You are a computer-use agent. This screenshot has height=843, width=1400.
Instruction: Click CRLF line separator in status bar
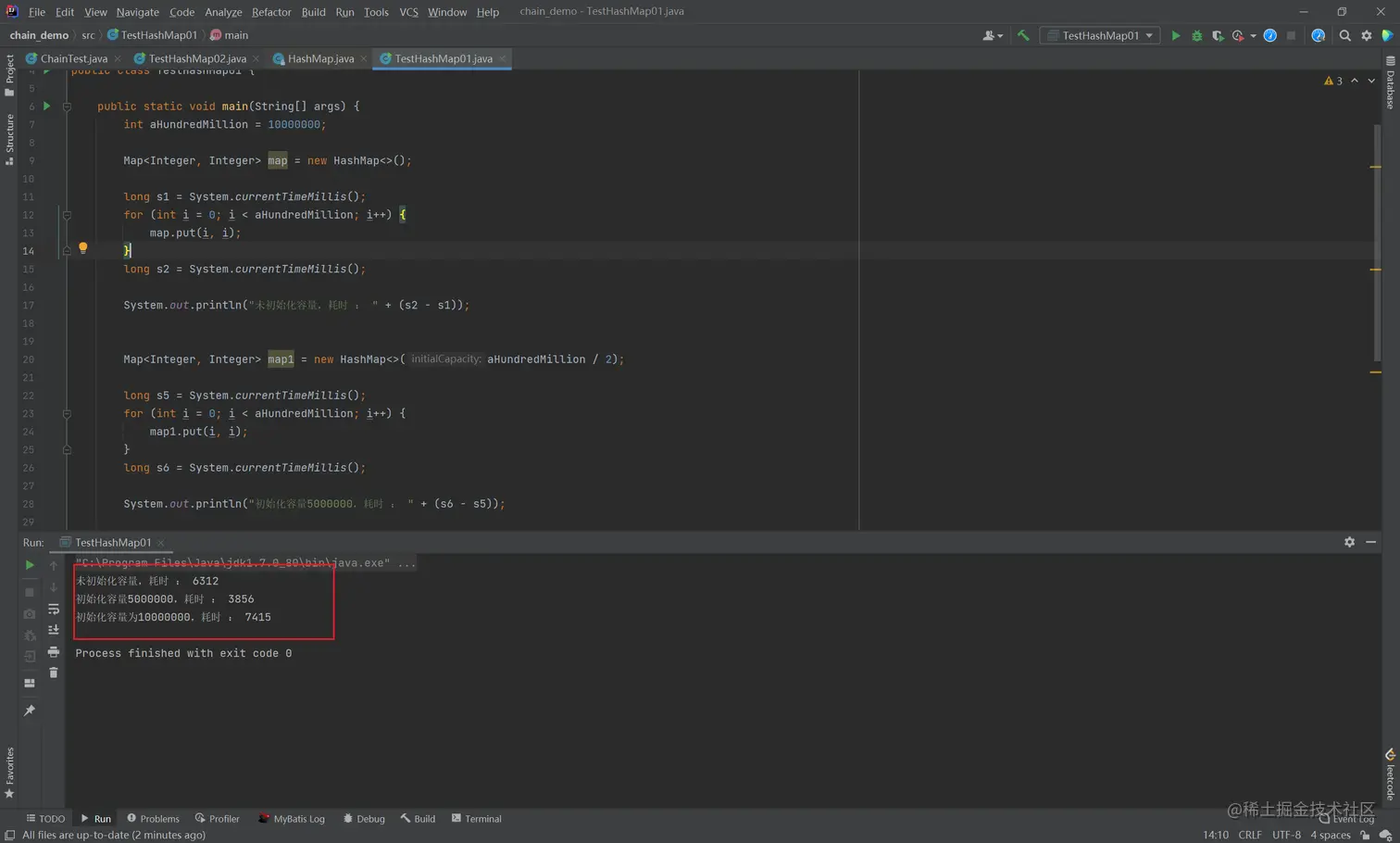(1250, 835)
